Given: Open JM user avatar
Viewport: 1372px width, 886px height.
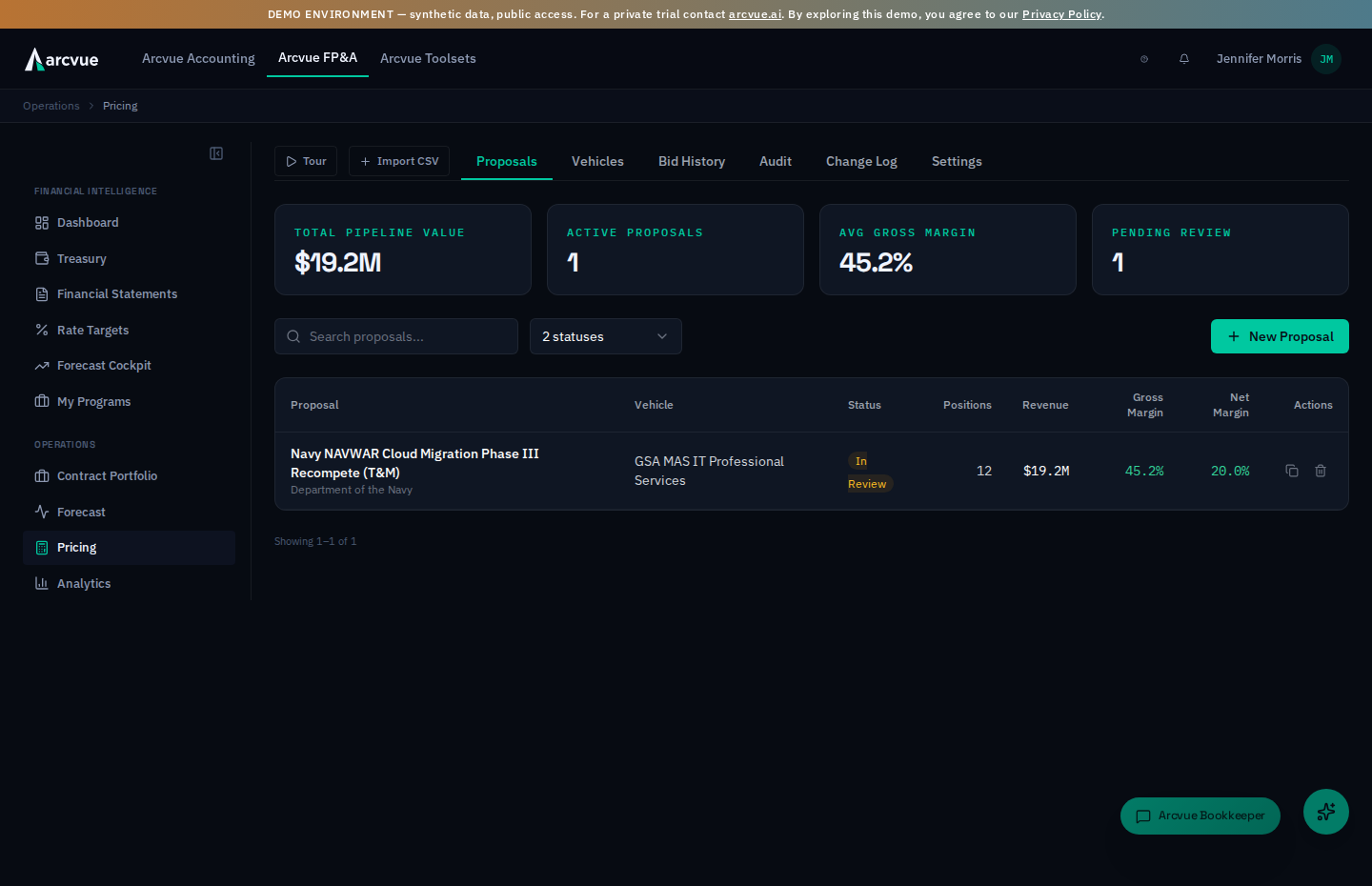Looking at the screenshot, I should pos(1326,59).
